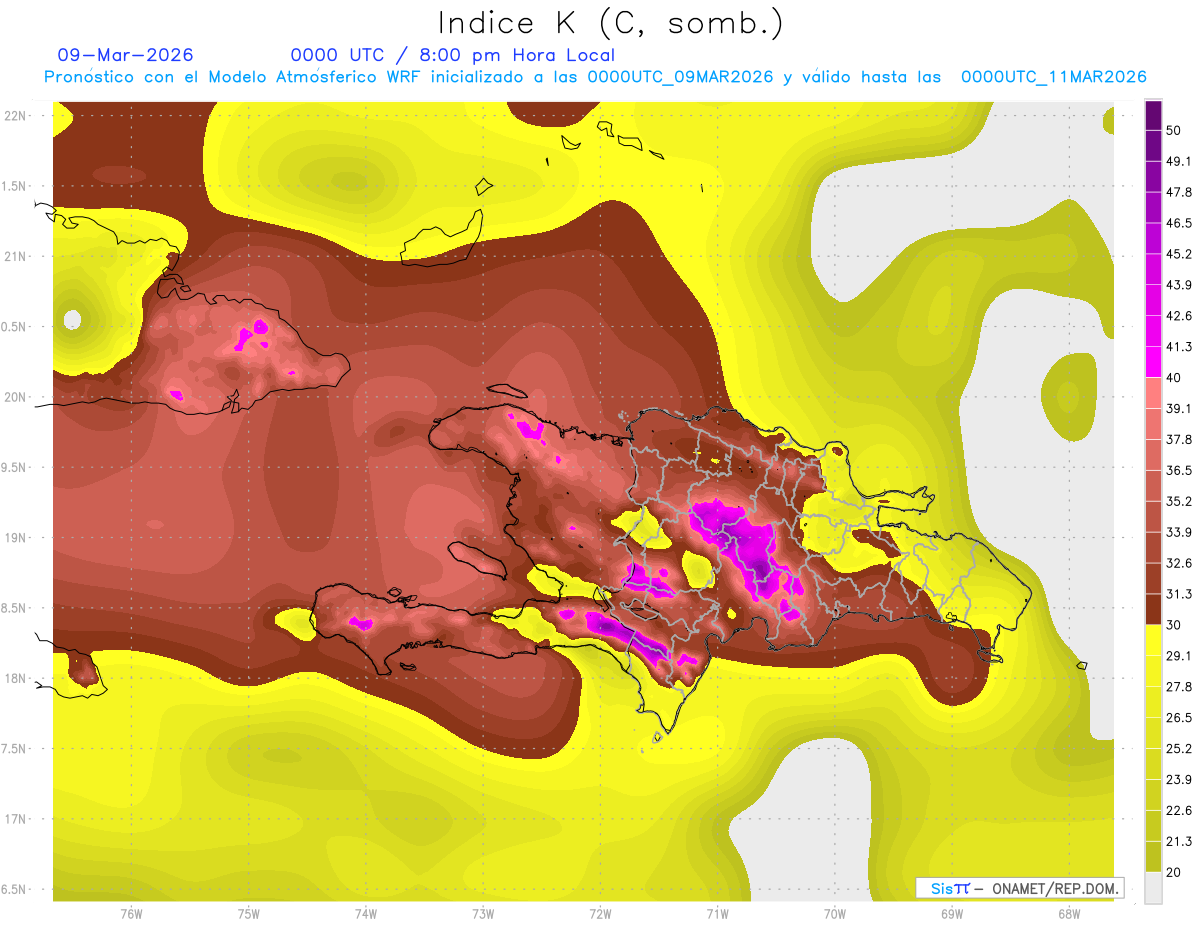Pick the magenta colorbar segment between 40 and 41.3

pos(1153,363)
